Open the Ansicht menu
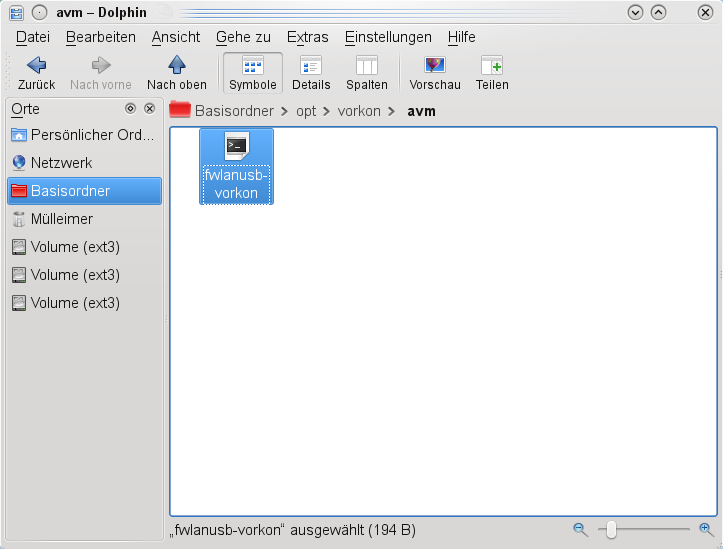723x549 pixels. click(176, 37)
